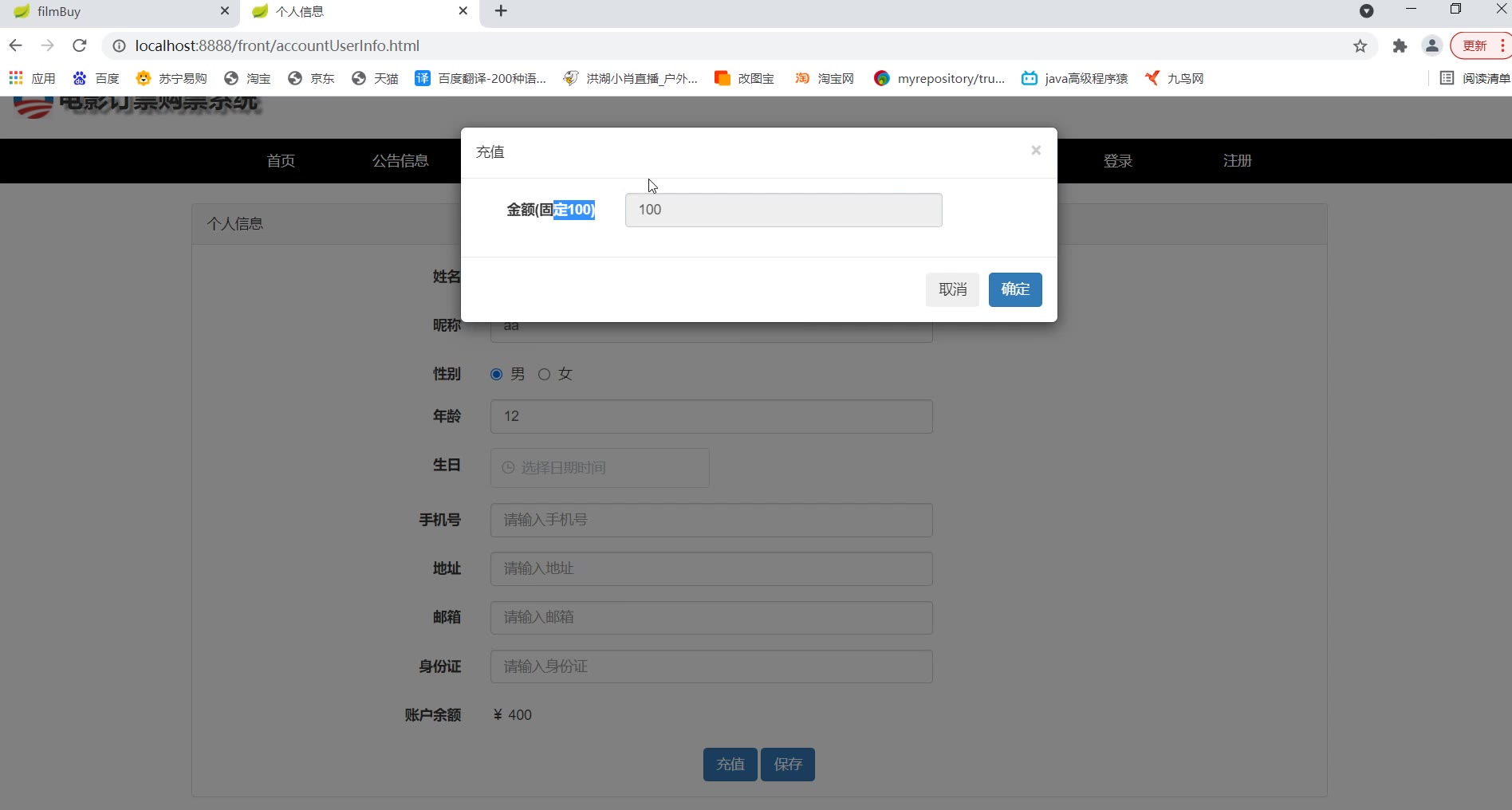1512x810 pixels.
Task: Open the Chrome profile avatar
Action: [x=1432, y=46]
